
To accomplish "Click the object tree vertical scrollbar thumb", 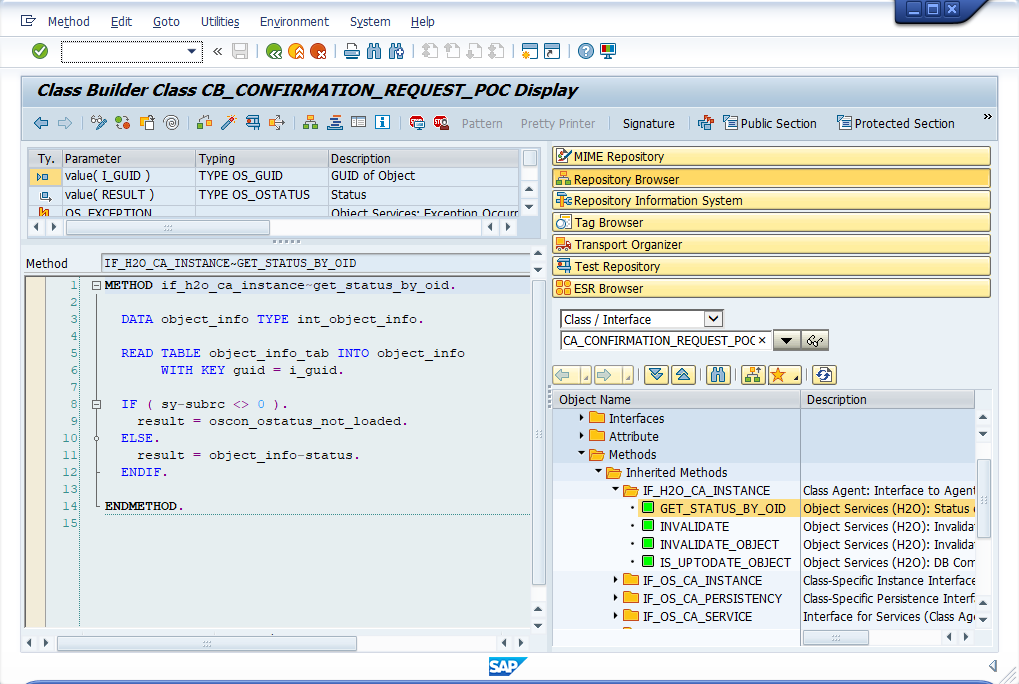I will [983, 499].
